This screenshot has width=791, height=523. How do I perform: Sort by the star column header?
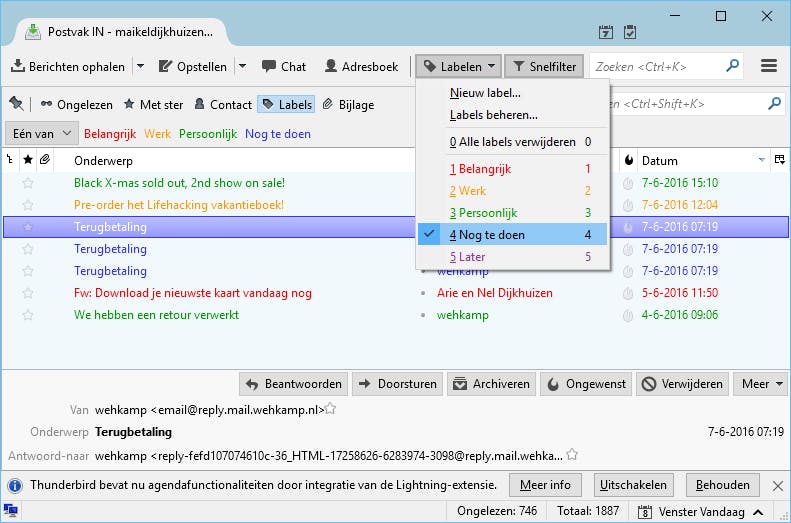pyautogui.click(x=28, y=160)
